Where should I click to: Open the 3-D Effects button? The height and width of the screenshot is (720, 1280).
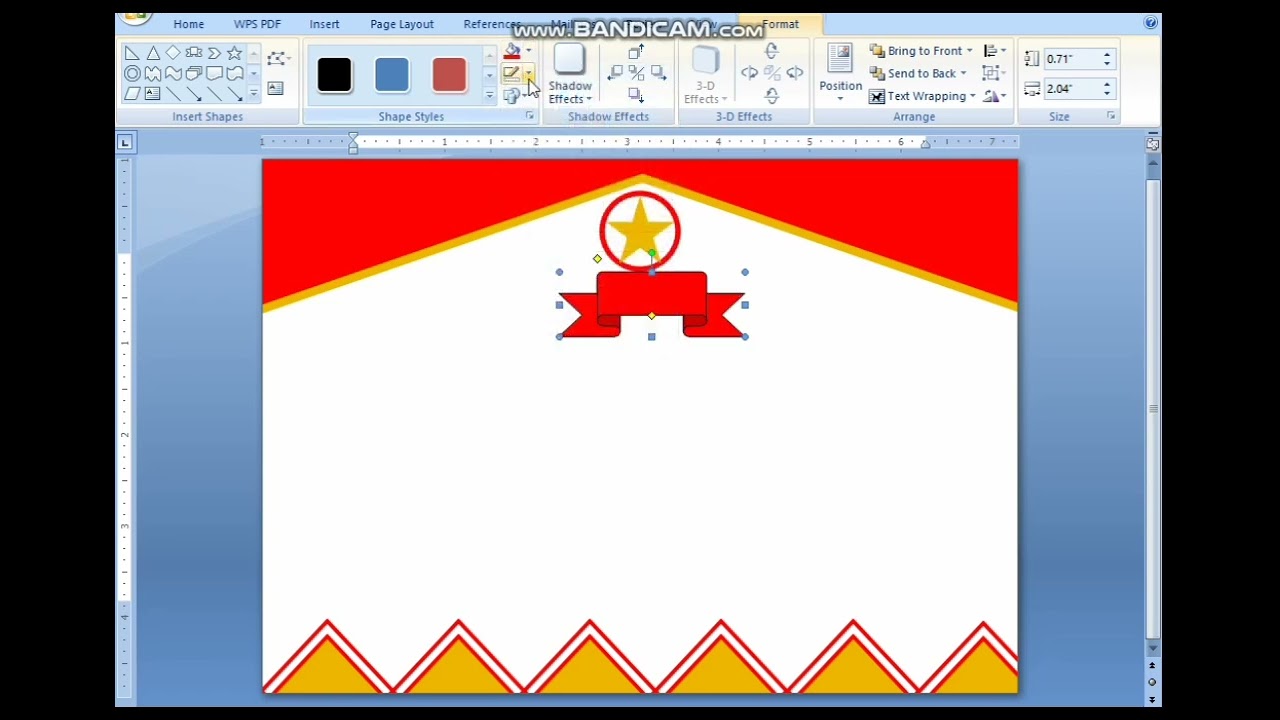pyautogui.click(x=705, y=74)
